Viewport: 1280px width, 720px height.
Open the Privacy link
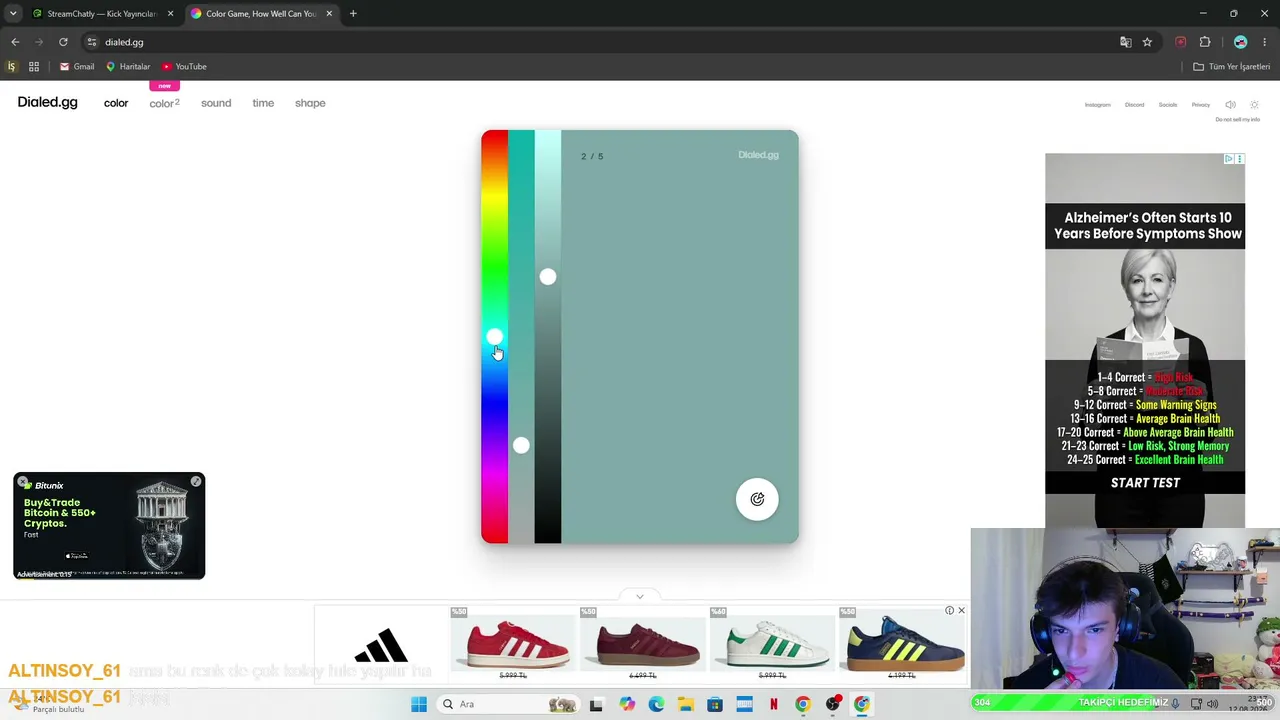coord(1201,105)
